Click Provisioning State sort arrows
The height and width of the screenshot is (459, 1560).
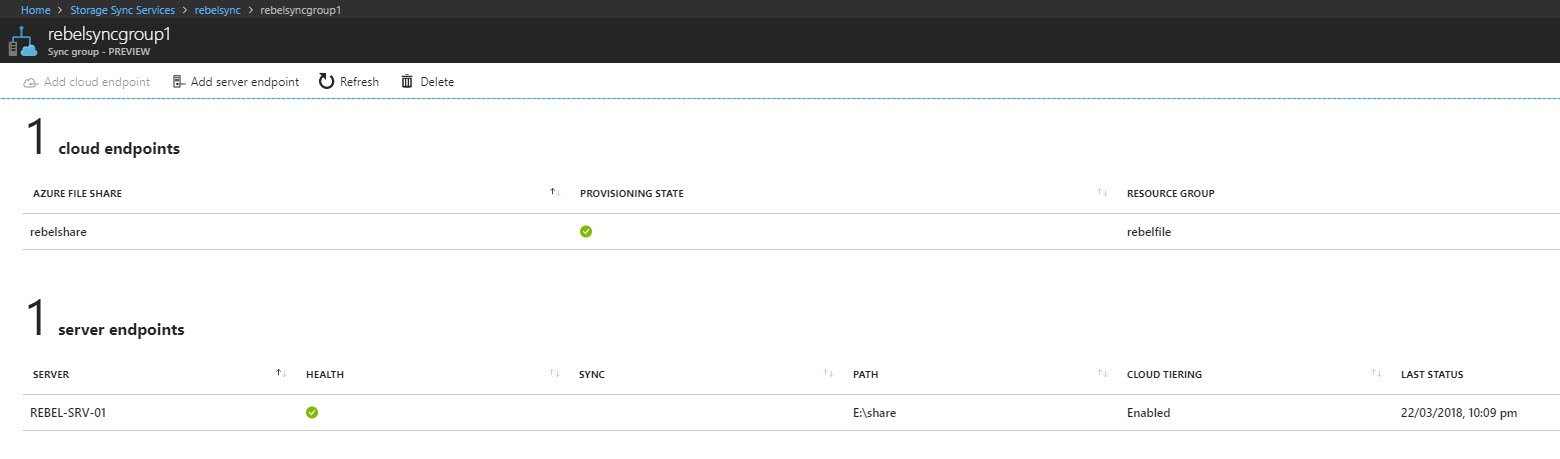1102,192
